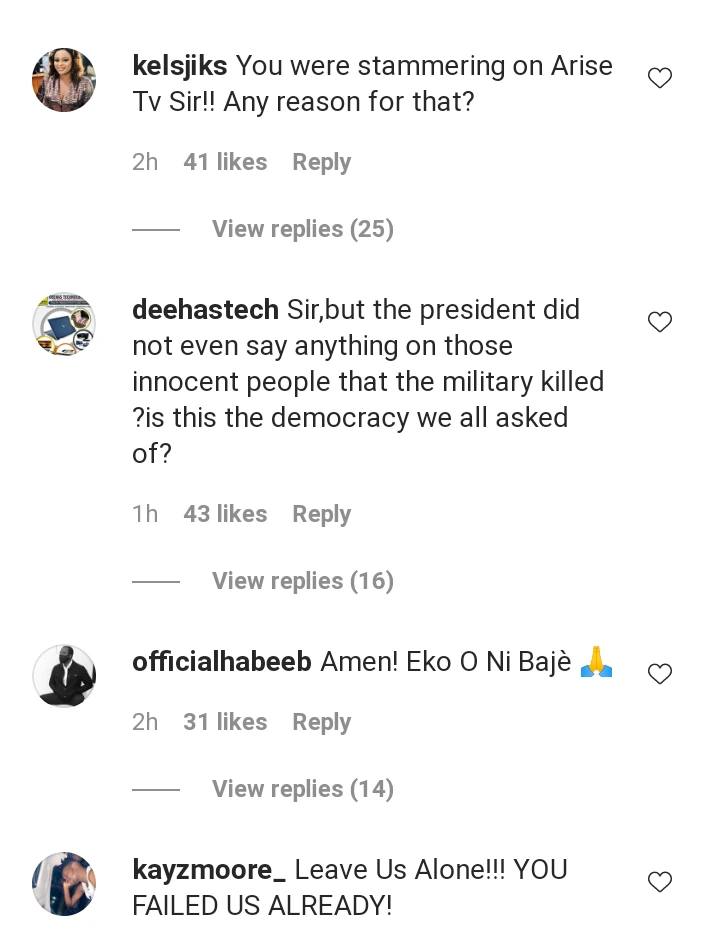Like officialhabeeb's comment via heart icon
Screen dimensions: 720x942
660,674
